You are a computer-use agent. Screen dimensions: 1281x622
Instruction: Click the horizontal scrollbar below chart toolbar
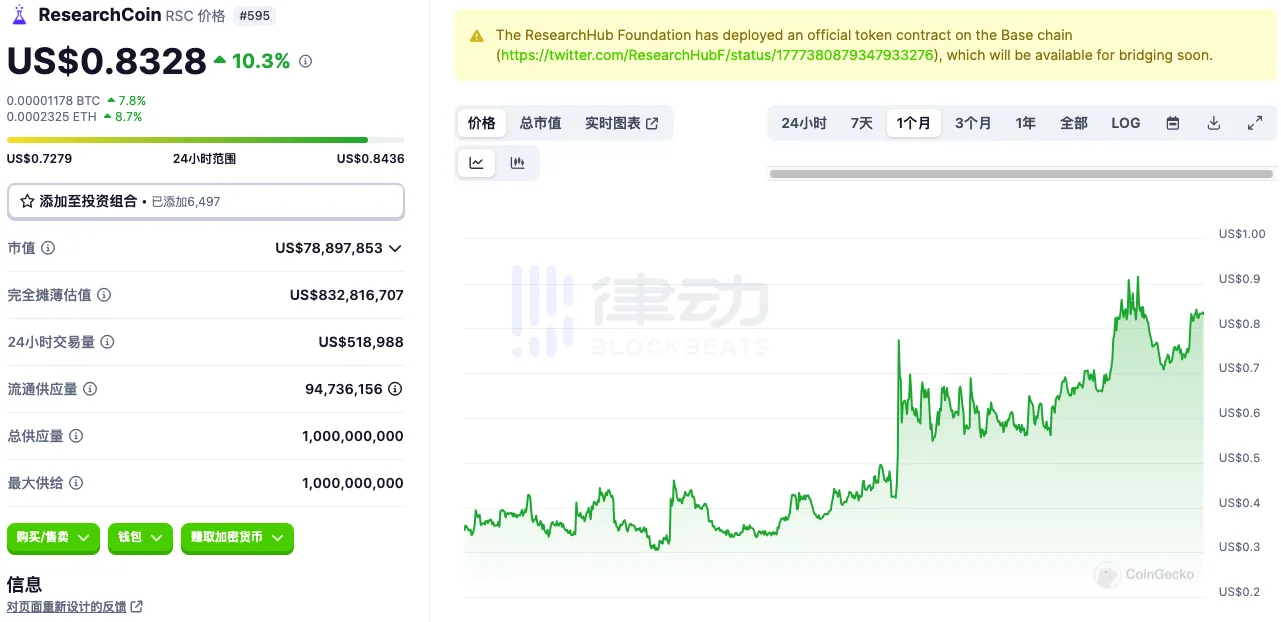coord(1020,172)
